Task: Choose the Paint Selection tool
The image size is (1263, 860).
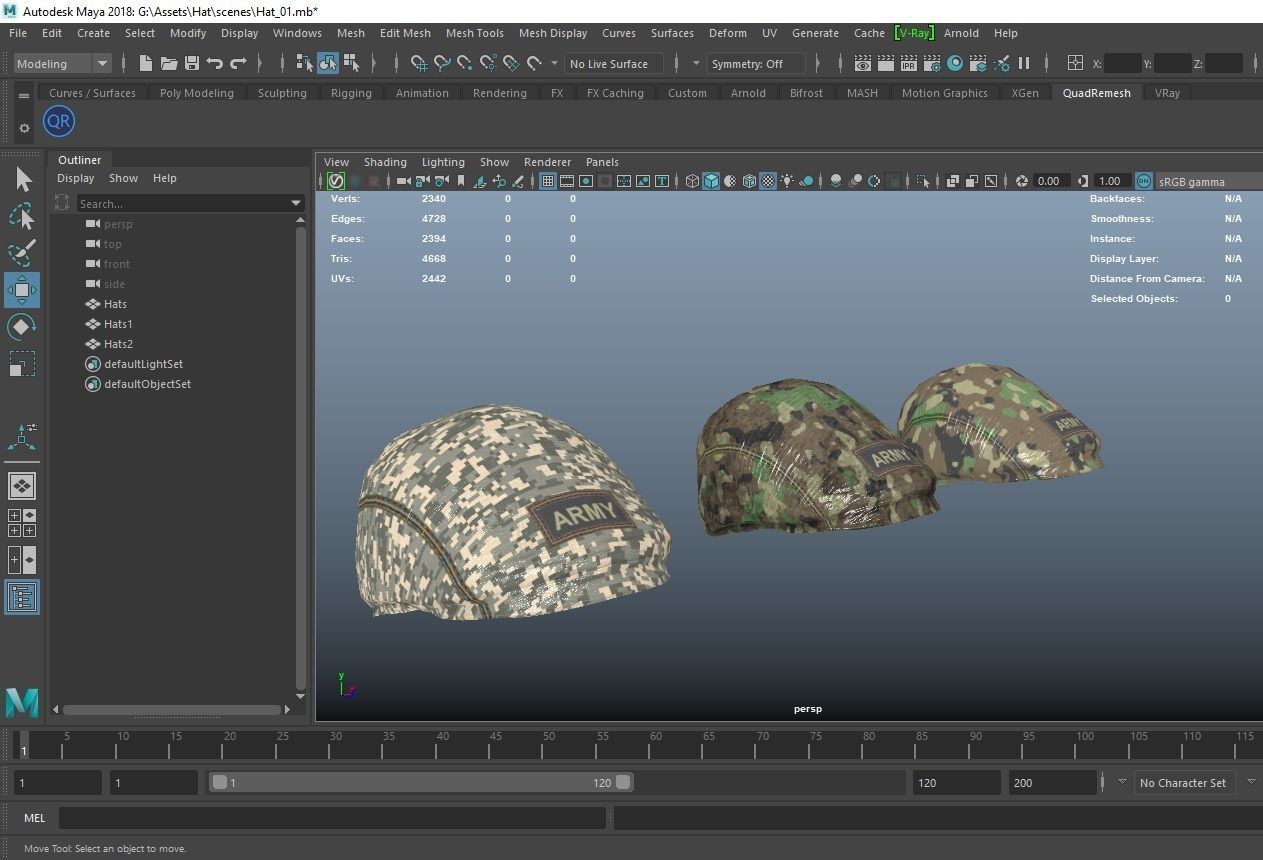Action: pos(22,253)
